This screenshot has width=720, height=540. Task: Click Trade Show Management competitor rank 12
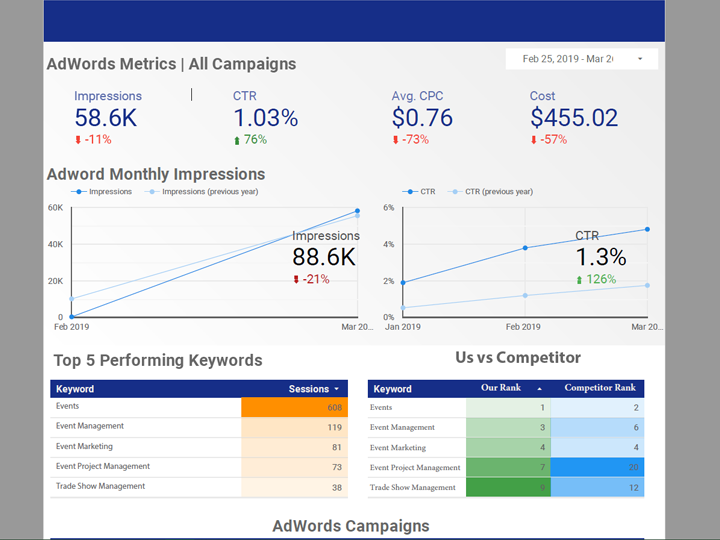pos(597,488)
